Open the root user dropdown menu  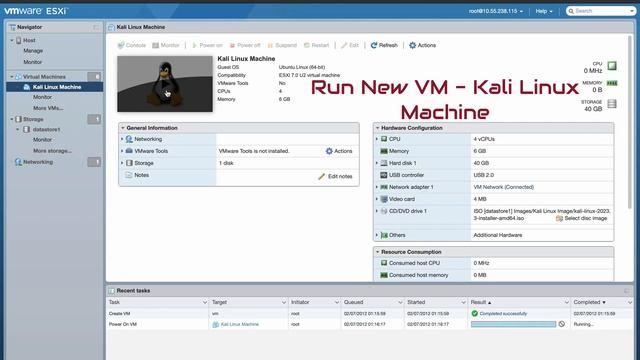pos(496,11)
